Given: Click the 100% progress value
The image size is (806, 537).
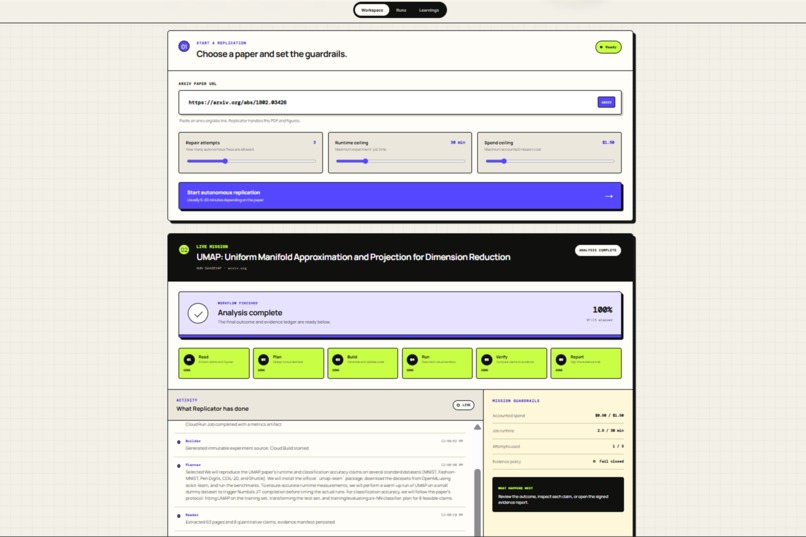Looking at the screenshot, I should coord(602,309).
